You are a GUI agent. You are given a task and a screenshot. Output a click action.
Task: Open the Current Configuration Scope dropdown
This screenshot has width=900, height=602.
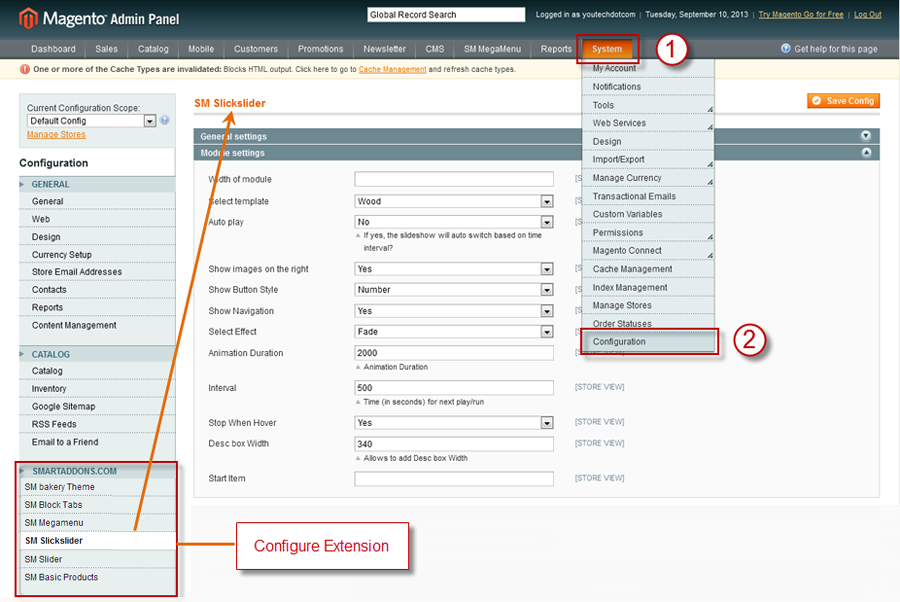(x=92, y=121)
